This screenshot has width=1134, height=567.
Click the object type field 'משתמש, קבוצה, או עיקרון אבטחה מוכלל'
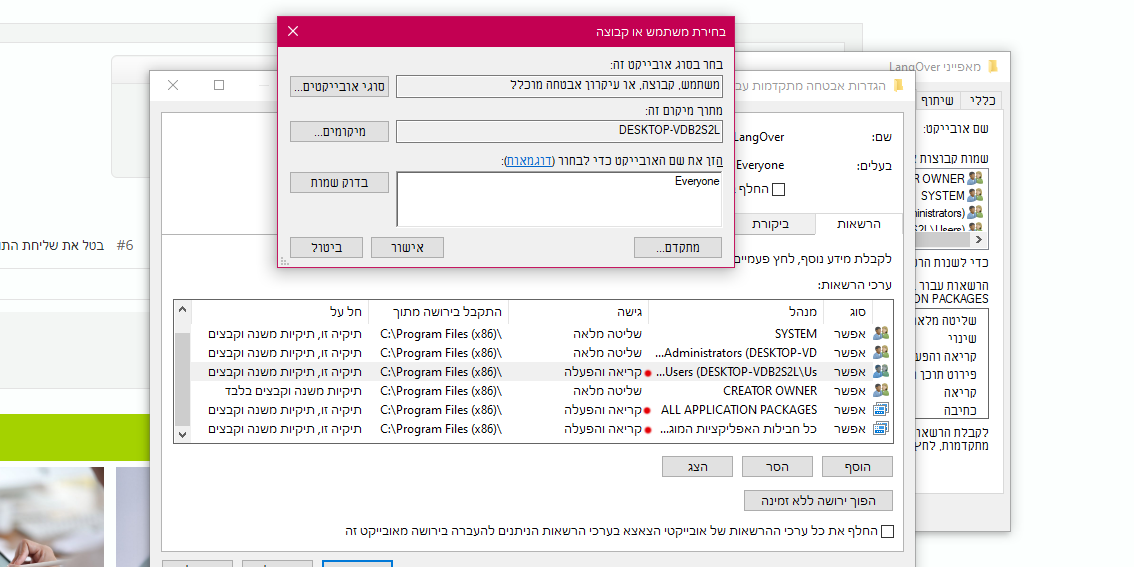pyautogui.click(x=559, y=87)
